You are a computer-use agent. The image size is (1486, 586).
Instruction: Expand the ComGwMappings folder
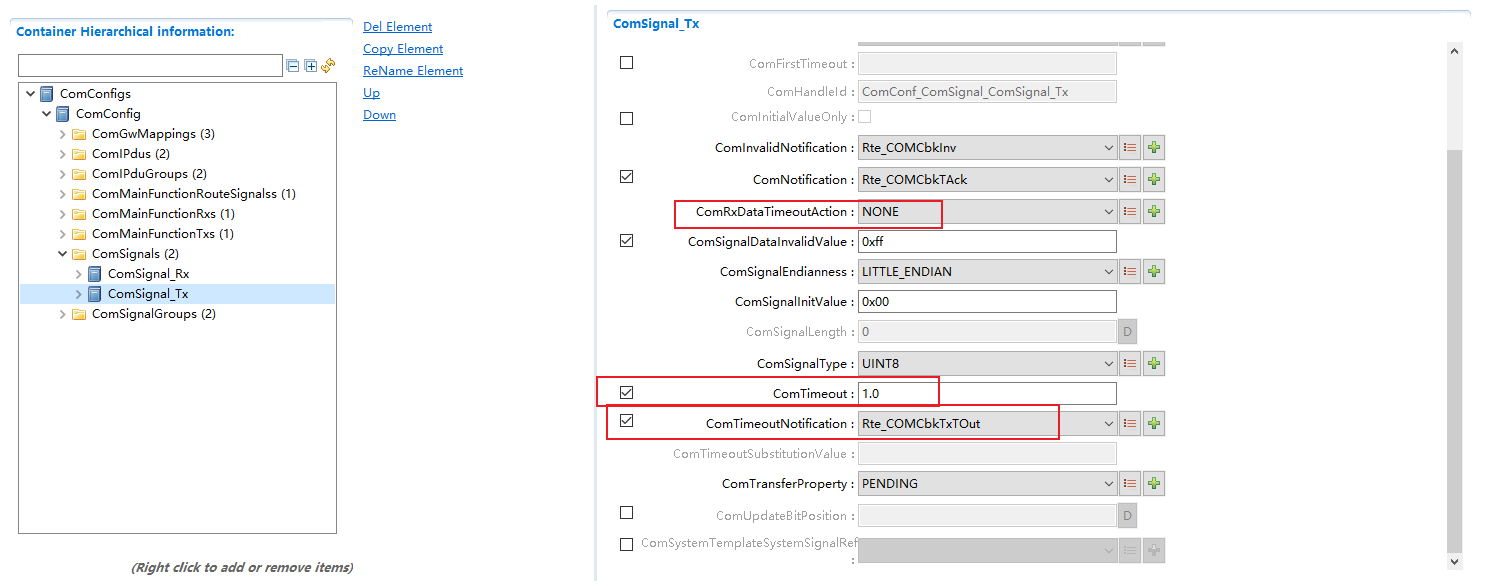pyautogui.click(x=63, y=134)
